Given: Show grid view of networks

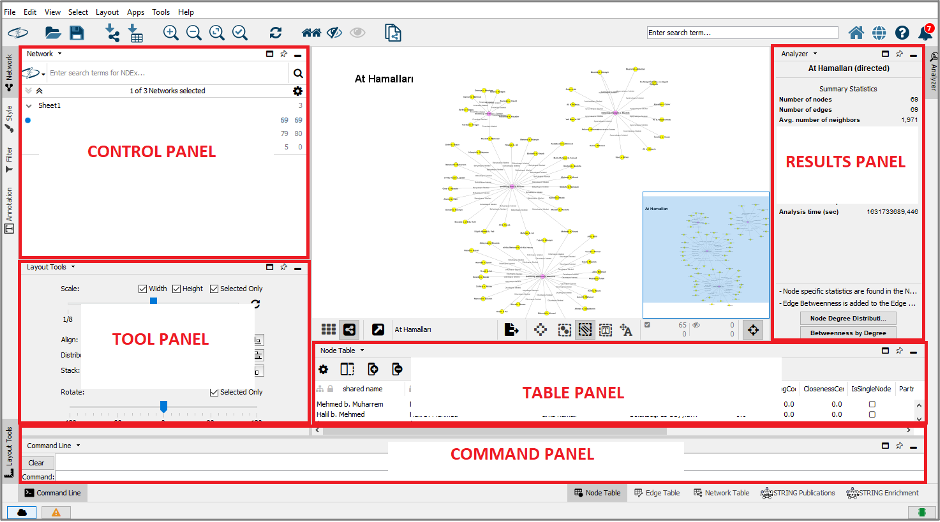Looking at the screenshot, I should click(329, 329).
